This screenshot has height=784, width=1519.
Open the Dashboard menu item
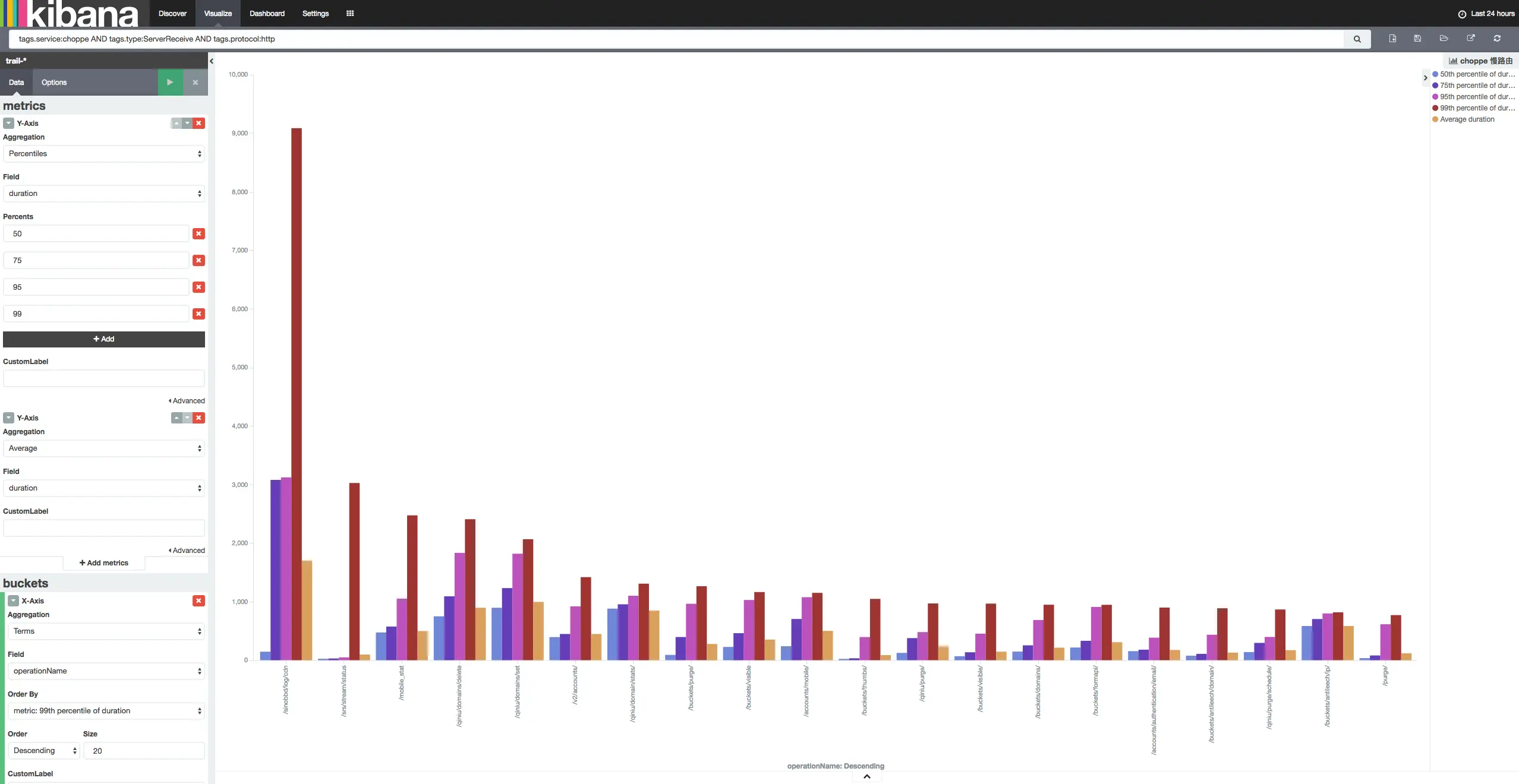(x=267, y=14)
